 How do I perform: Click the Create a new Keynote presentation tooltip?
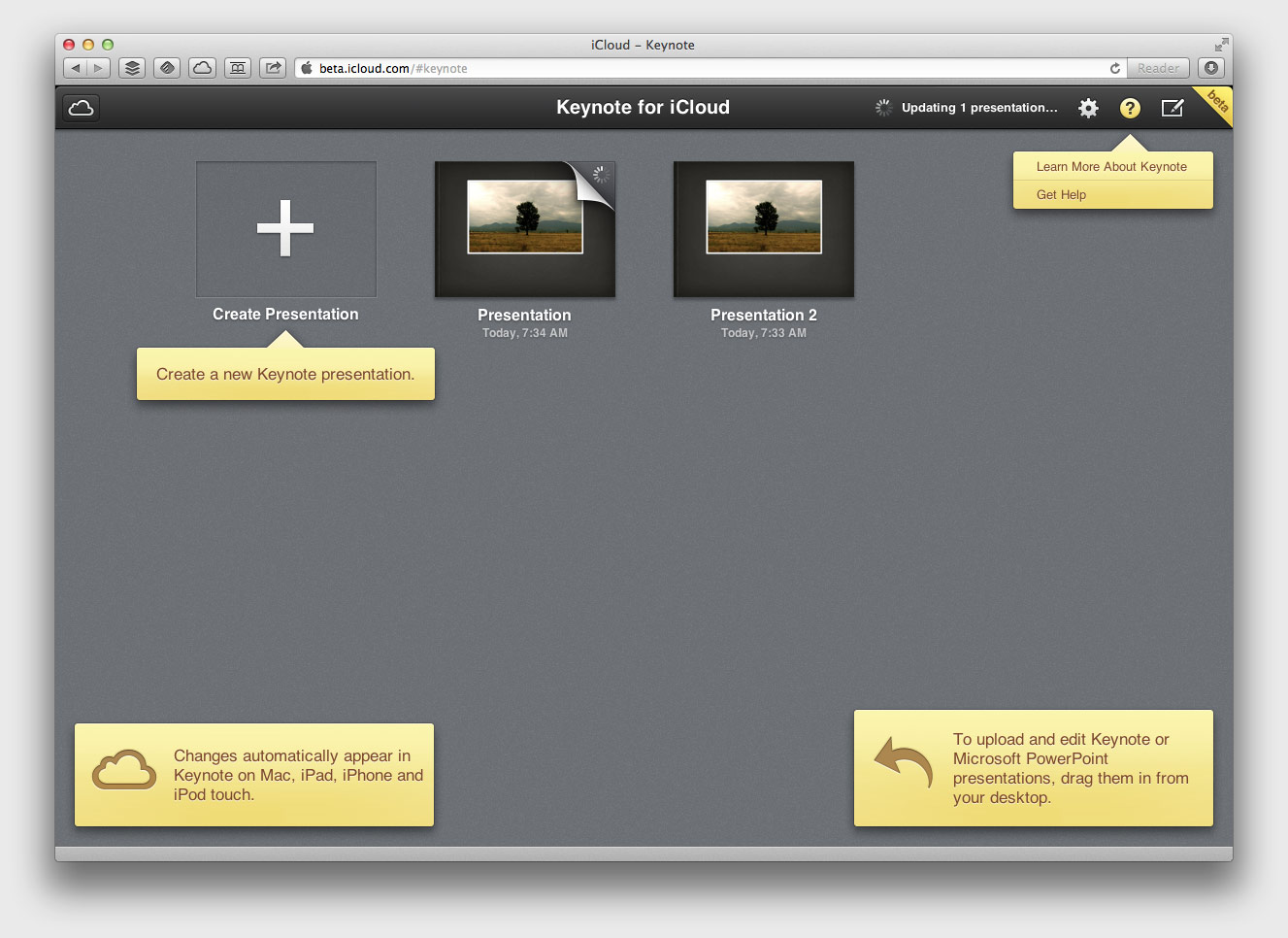pyautogui.click(x=285, y=374)
